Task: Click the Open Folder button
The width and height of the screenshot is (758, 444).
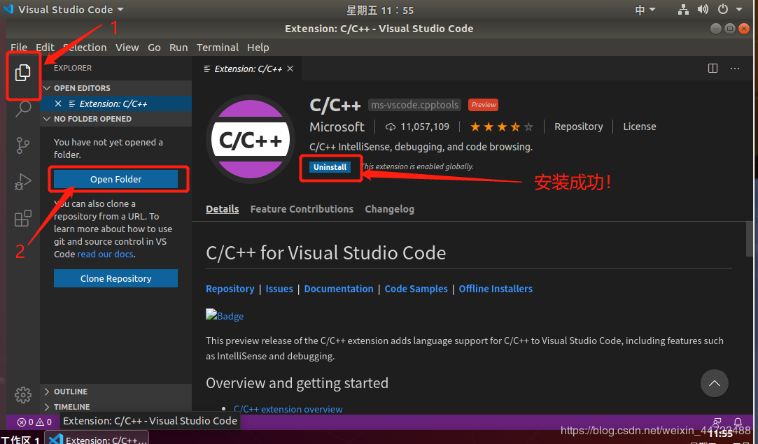Action: 116,179
